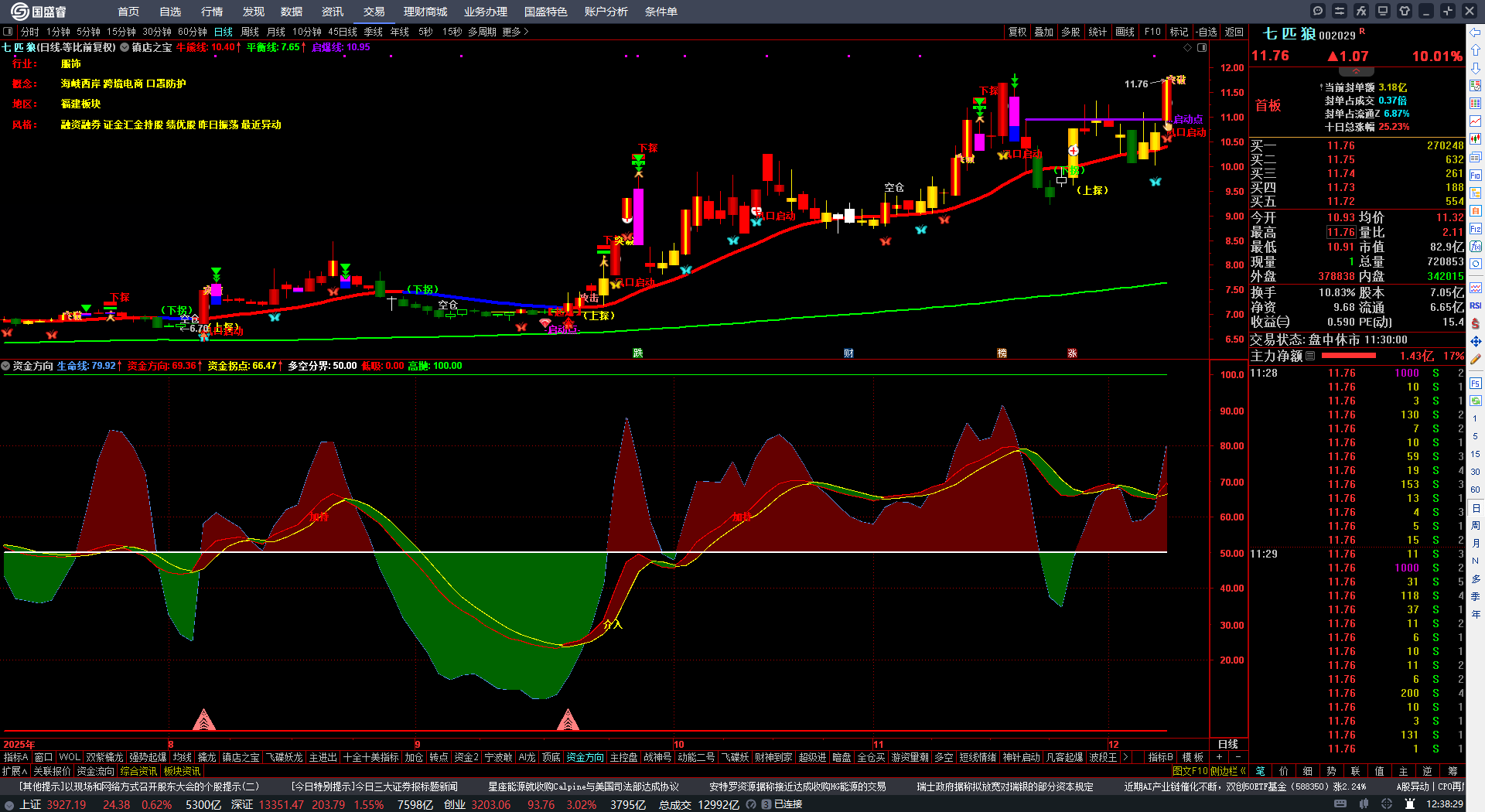Expand the 更多 period options
The image size is (1485, 812).
click(x=515, y=32)
